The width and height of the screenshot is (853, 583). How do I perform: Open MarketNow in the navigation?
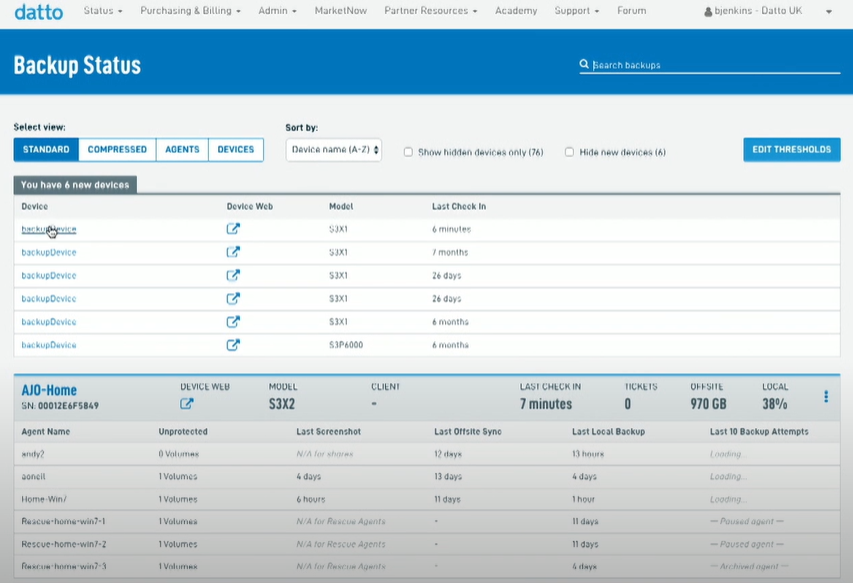pos(341,10)
